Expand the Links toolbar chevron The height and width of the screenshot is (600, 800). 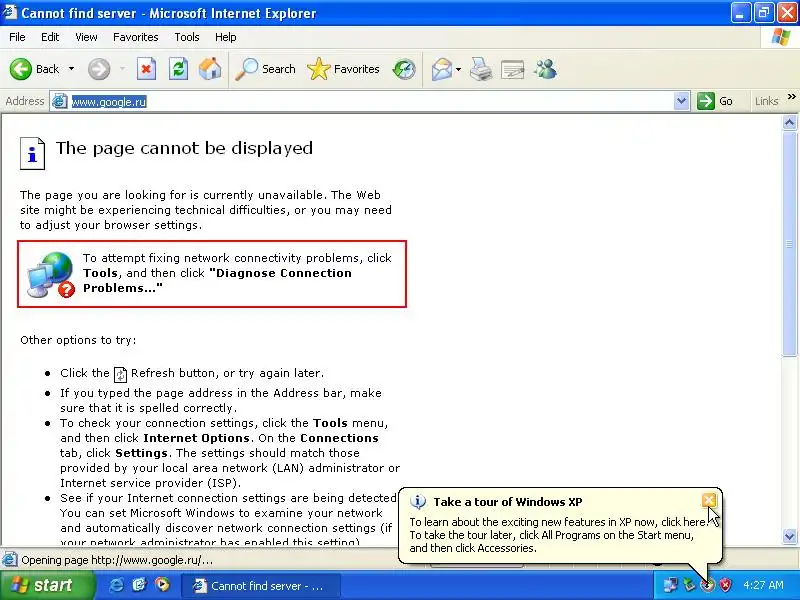[x=791, y=96]
